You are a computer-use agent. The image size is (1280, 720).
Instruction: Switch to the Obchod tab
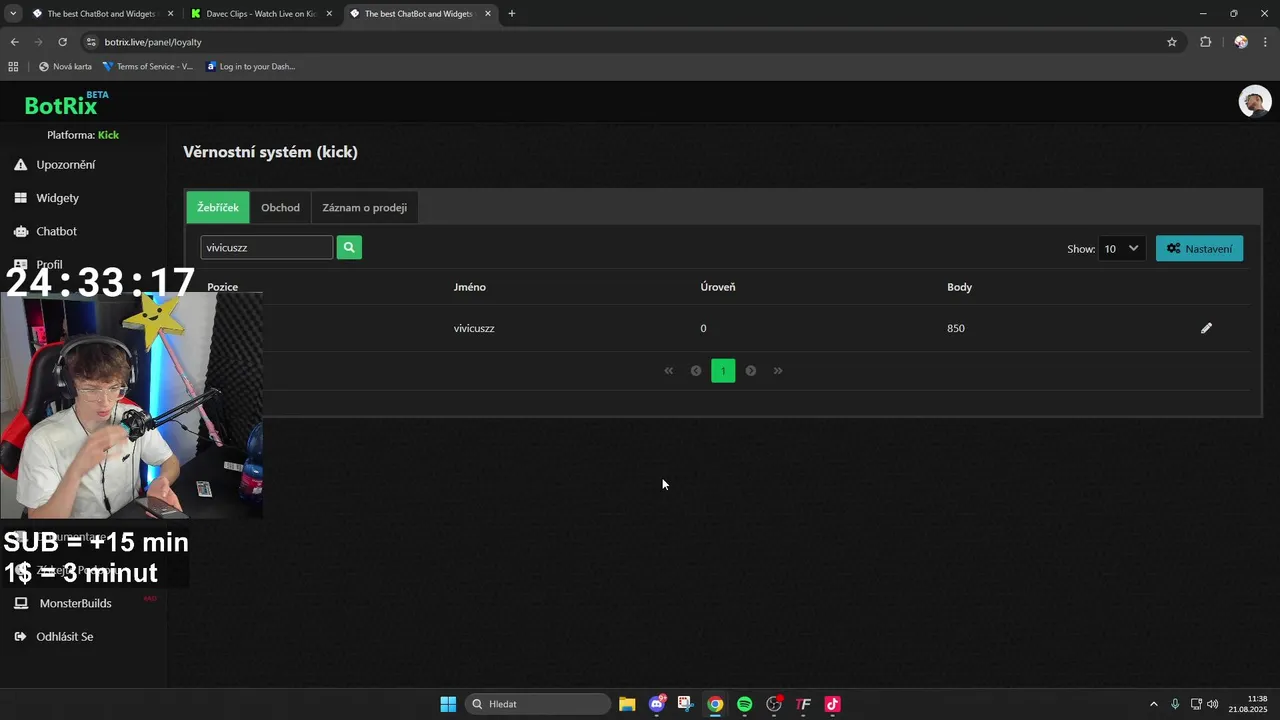pyautogui.click(x=280, y=207)
